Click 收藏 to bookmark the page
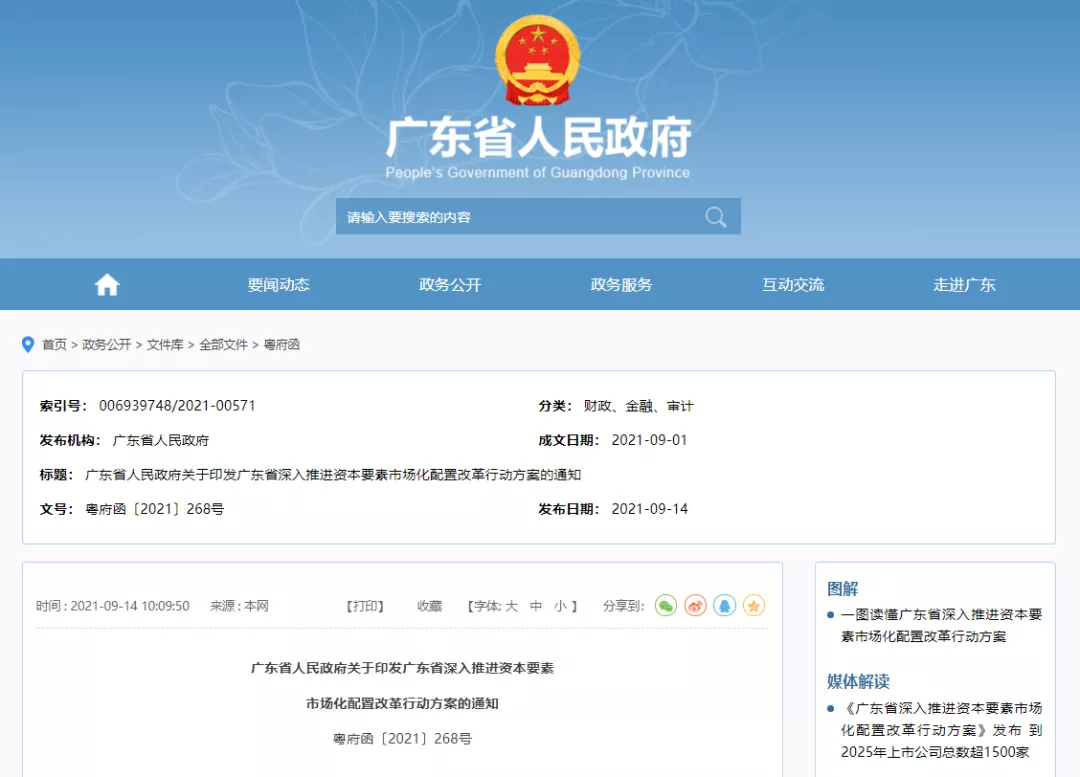 coord(429,606)
